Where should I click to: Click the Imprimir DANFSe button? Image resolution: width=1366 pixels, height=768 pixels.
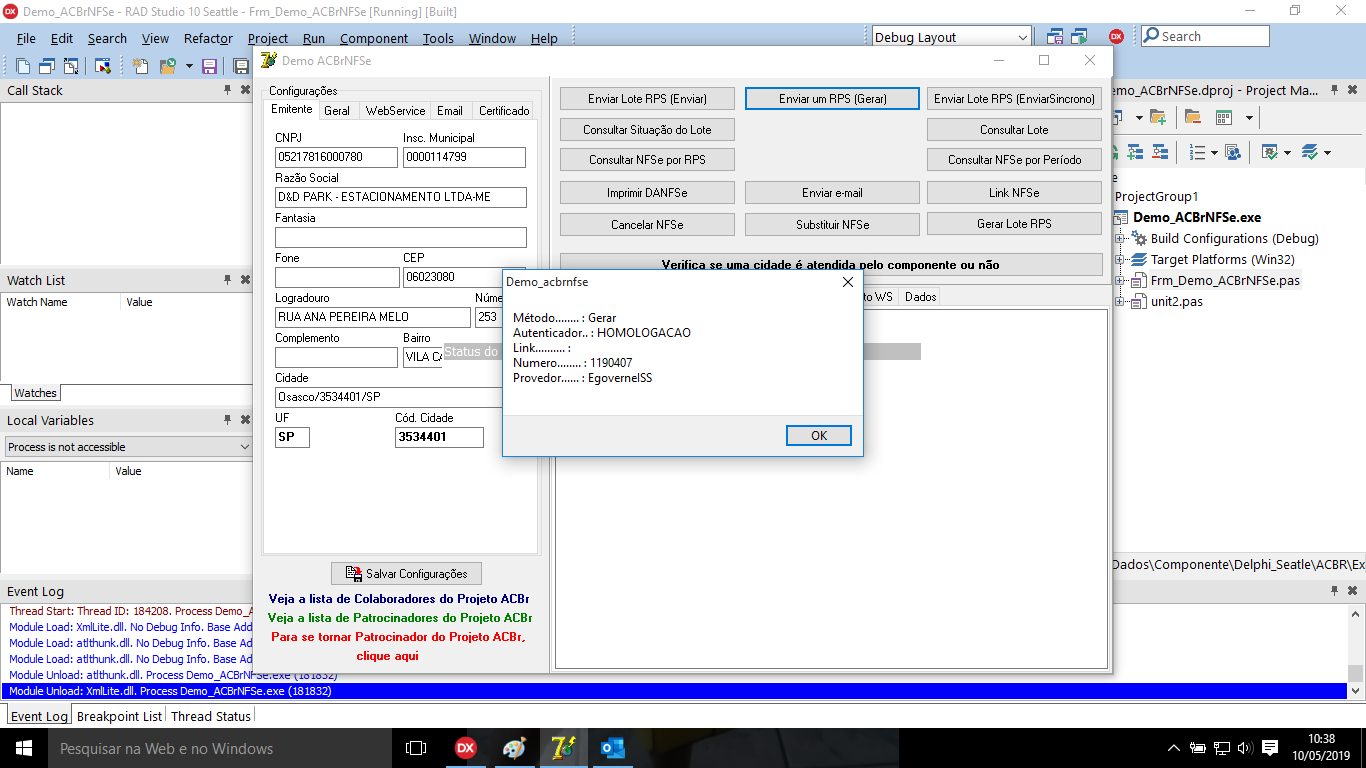pyautogui.click(x=647, y=193)
